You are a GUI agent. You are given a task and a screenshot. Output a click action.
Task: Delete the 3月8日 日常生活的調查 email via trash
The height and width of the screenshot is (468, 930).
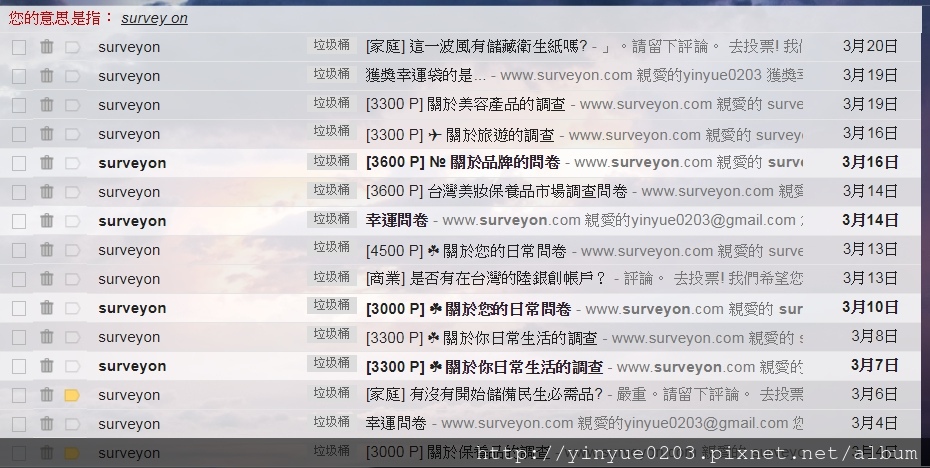pyautogui.click(x=47, y=337)
